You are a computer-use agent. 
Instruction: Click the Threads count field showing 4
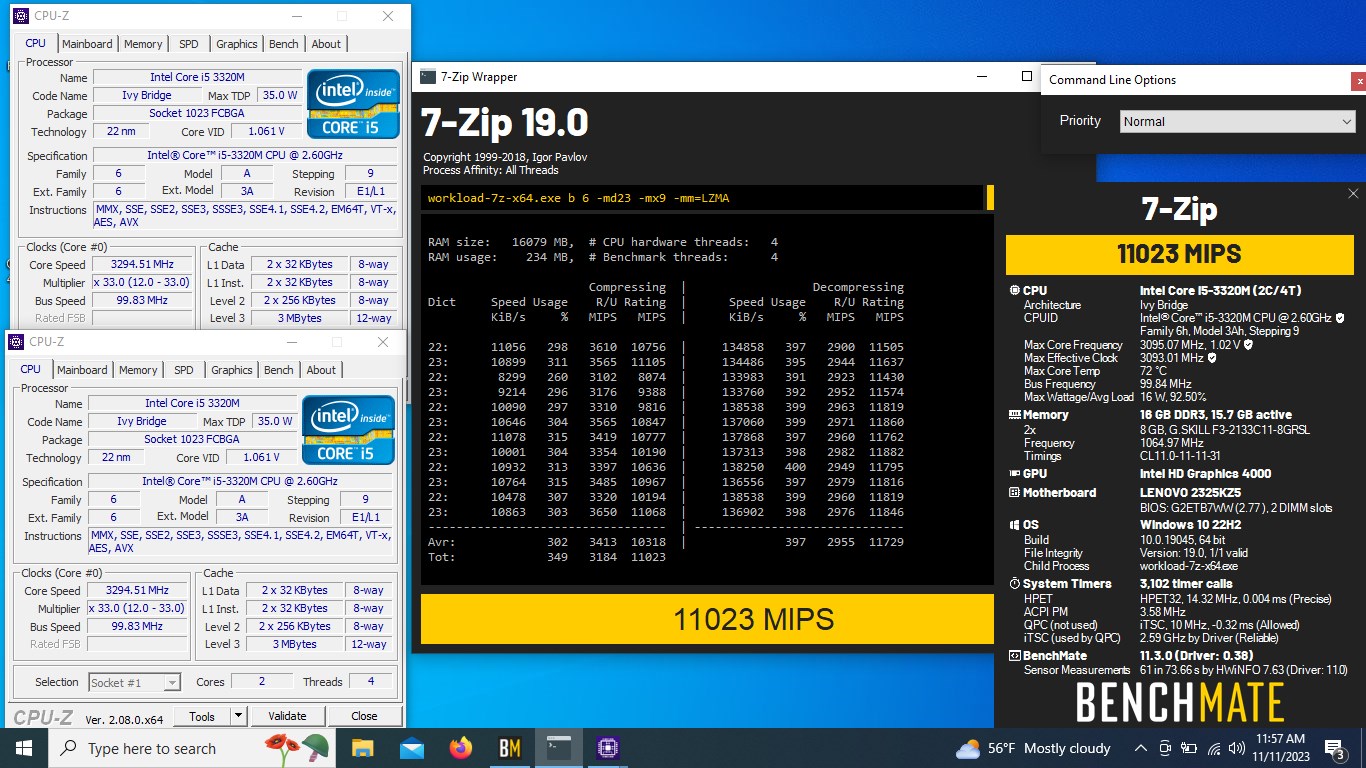(371, 682)
